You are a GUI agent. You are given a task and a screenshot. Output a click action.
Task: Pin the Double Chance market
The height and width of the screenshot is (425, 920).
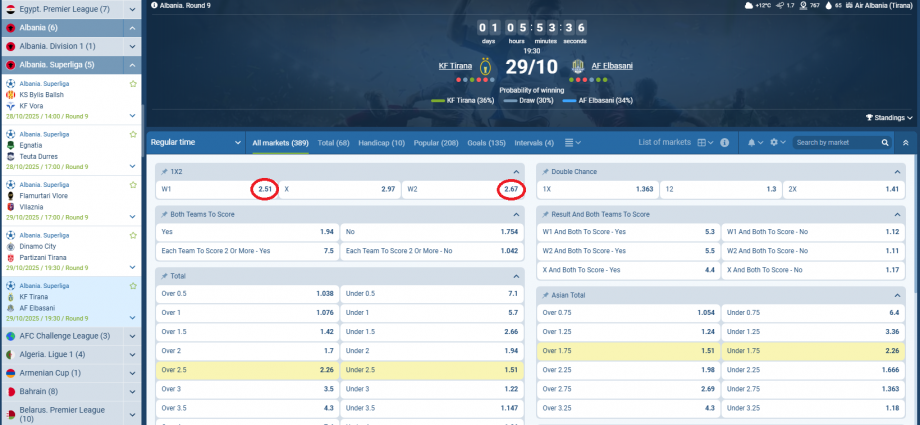coord(543,172)
